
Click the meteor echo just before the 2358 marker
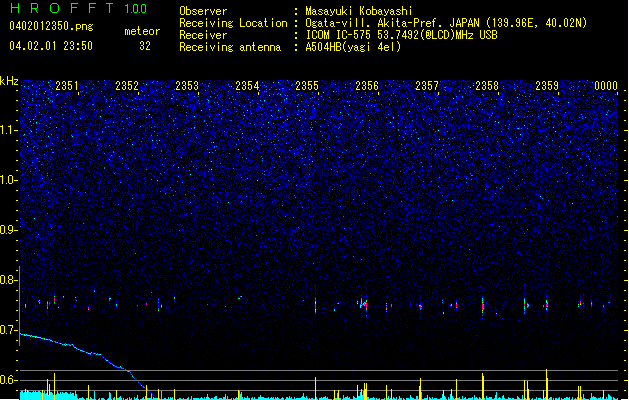tap(483, 306)
